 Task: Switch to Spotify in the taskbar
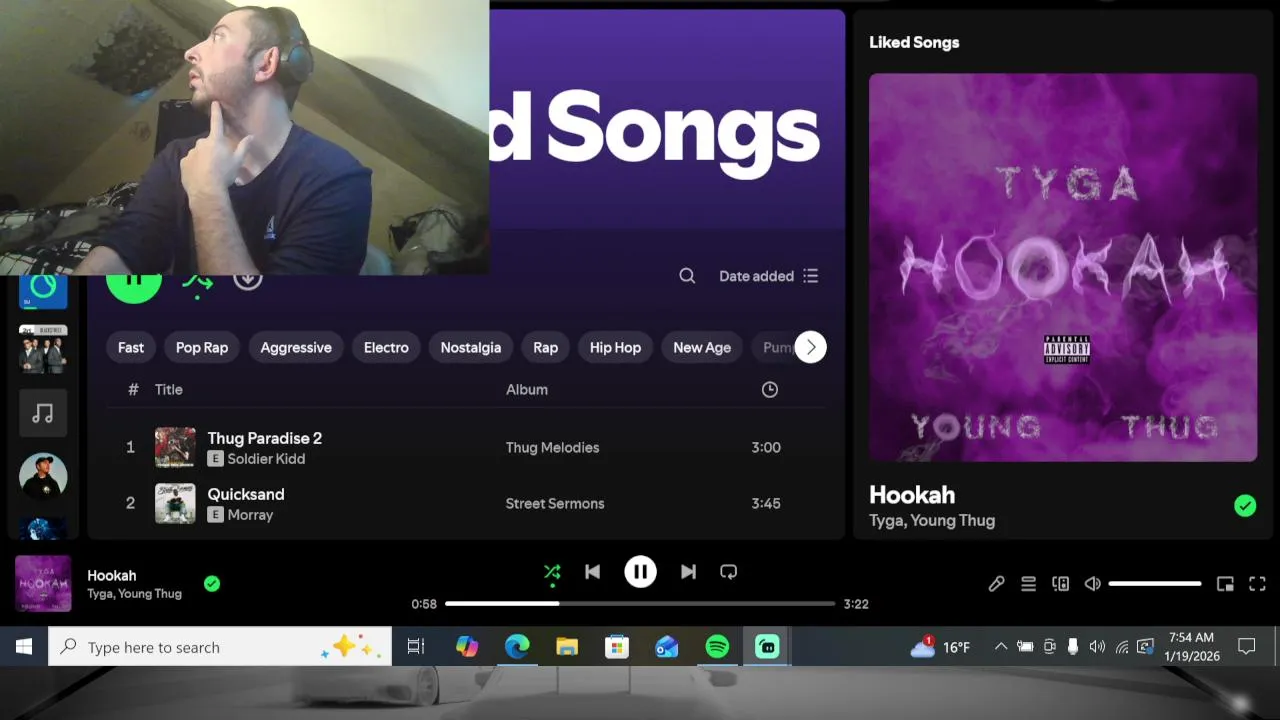[x=717, y=647]
